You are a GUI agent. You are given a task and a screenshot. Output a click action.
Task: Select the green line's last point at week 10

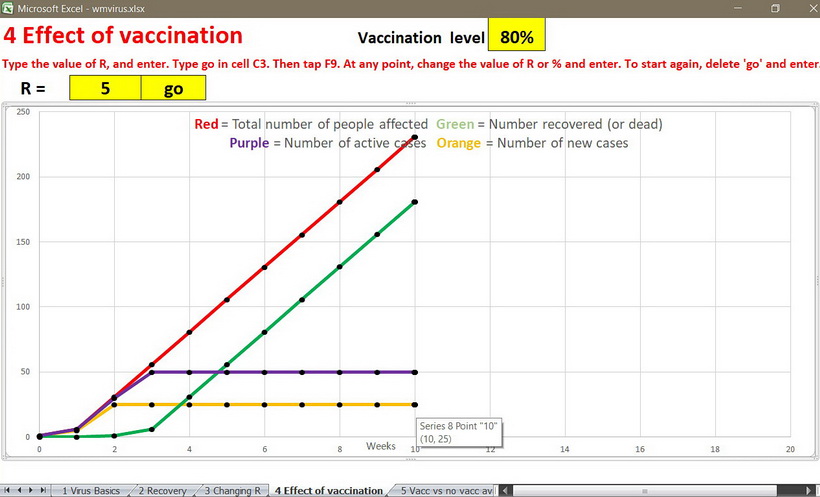coord(414,202)
